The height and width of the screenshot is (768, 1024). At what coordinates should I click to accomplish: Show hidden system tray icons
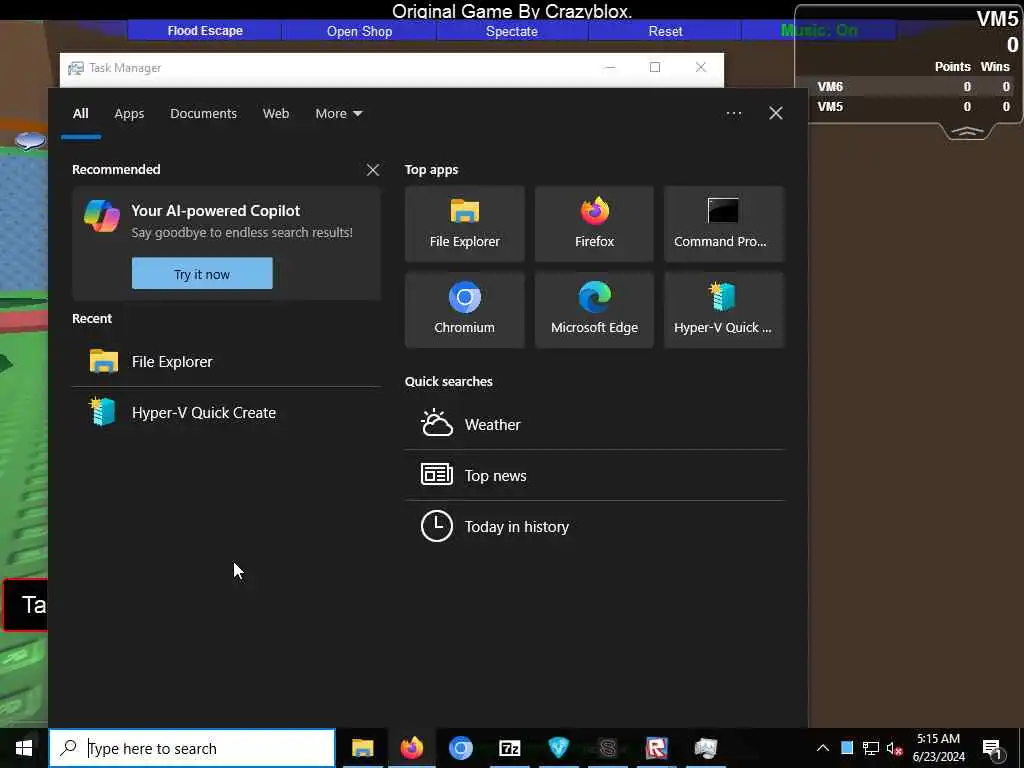[x=823, y=748]
